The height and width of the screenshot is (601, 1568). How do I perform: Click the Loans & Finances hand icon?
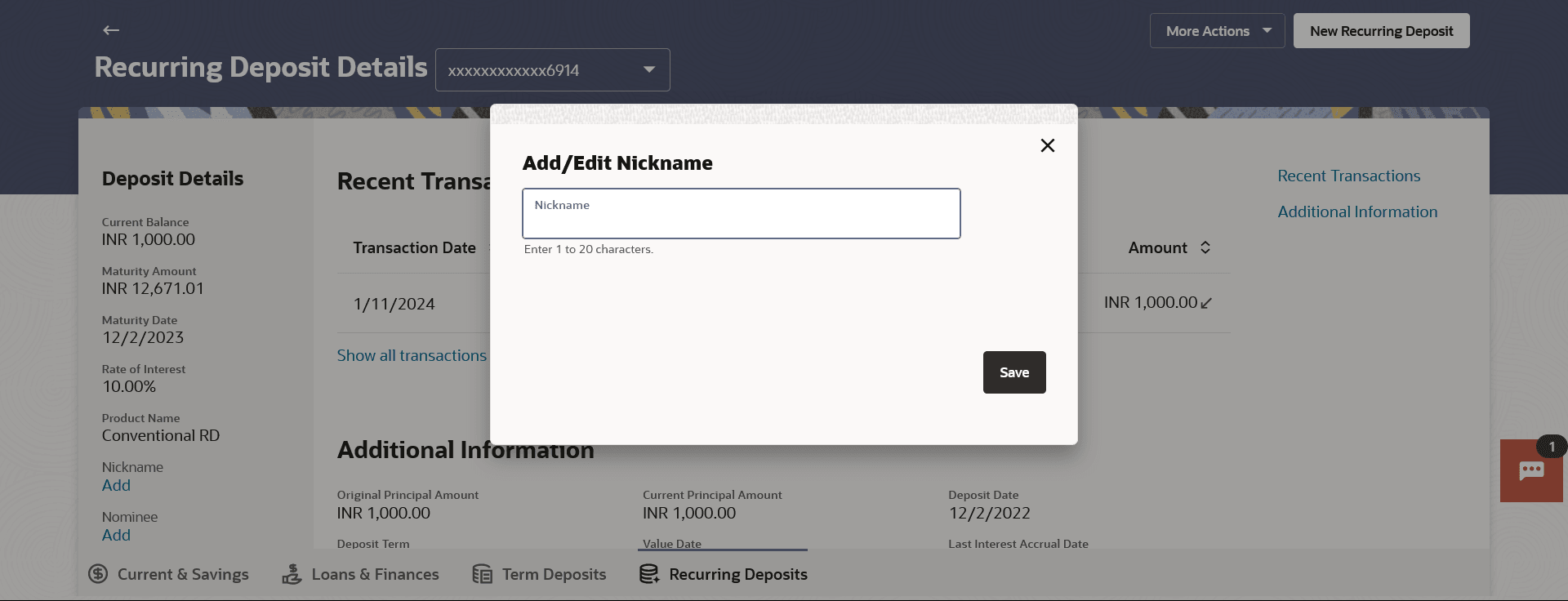coord(292,574)
